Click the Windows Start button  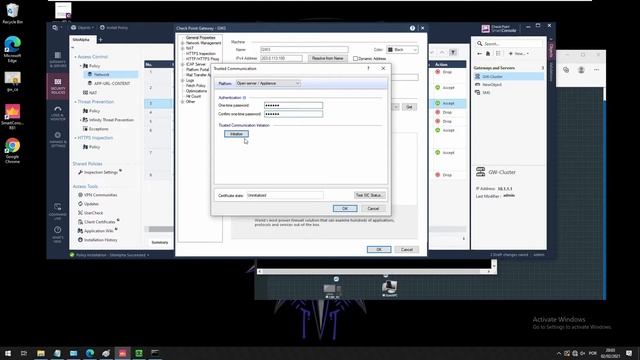(8, 353)
